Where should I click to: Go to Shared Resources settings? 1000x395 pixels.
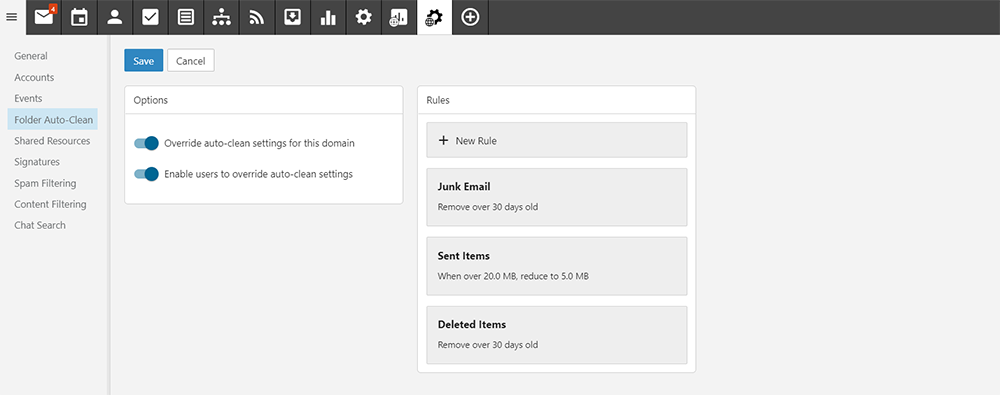pos(52,141)
